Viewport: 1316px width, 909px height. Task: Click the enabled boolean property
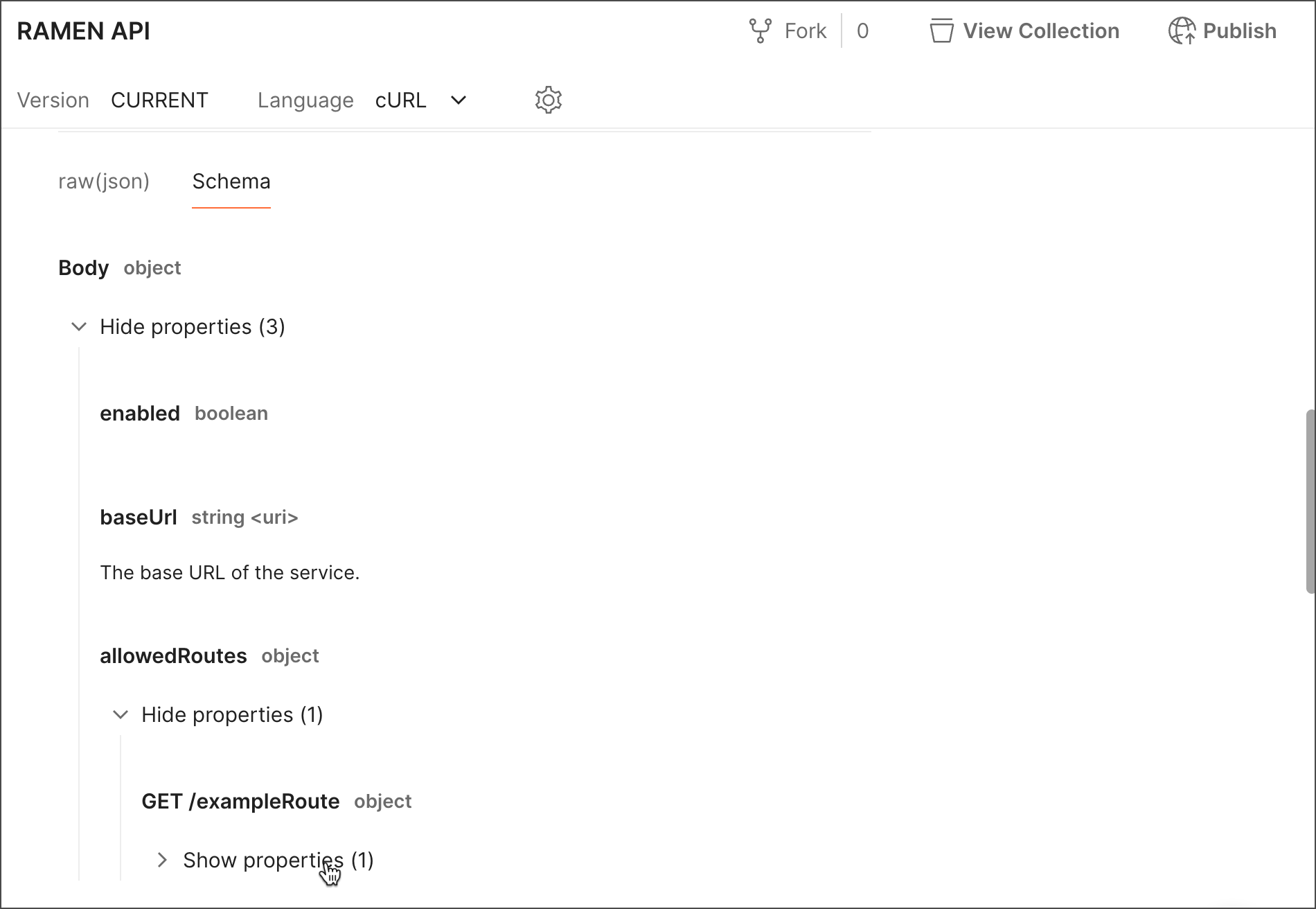point(140,413)
